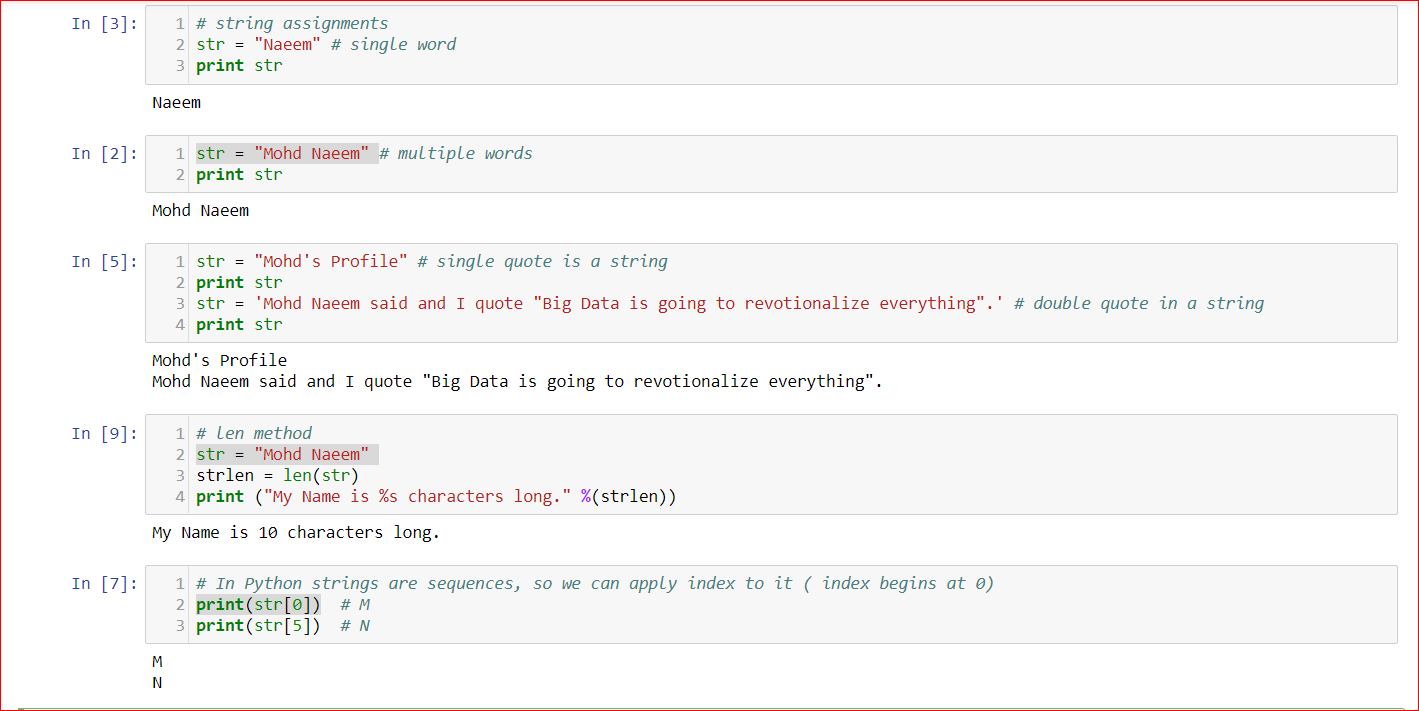Click the In [9] cell prompt
Image resolution: width=1419 pixels, height=711 pixels.
tap(104, 433)
